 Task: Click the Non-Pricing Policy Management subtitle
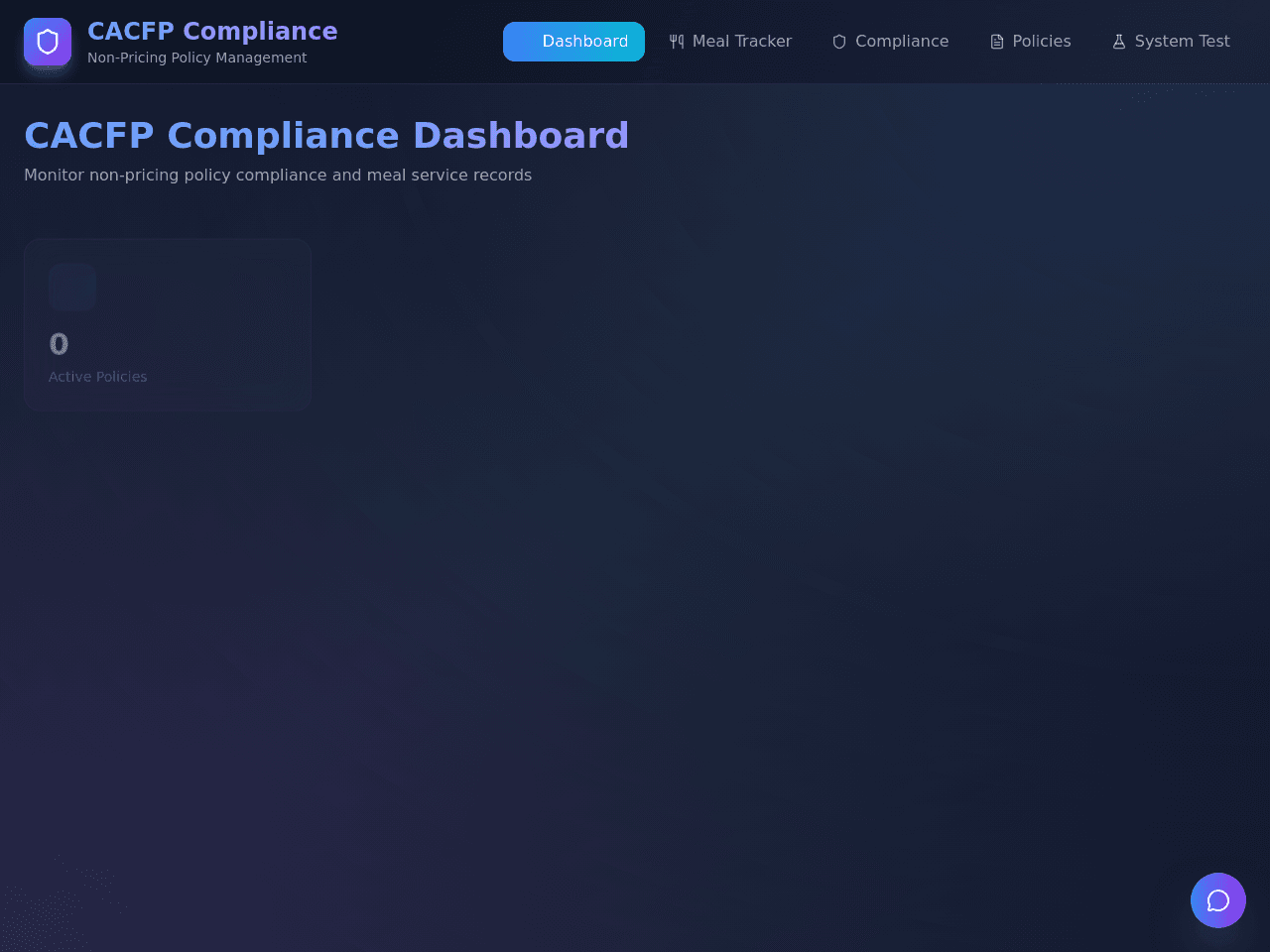196,58
